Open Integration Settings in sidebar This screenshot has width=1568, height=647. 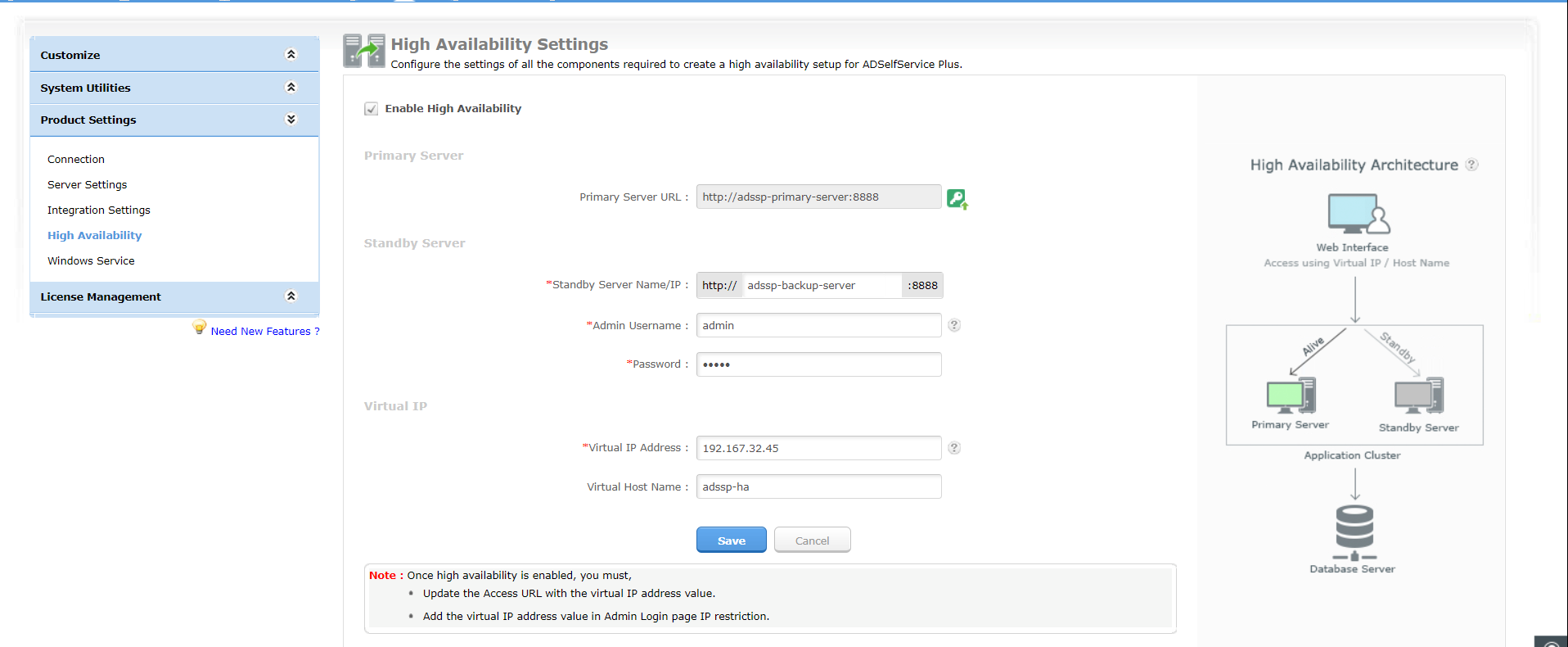point(99,210)
